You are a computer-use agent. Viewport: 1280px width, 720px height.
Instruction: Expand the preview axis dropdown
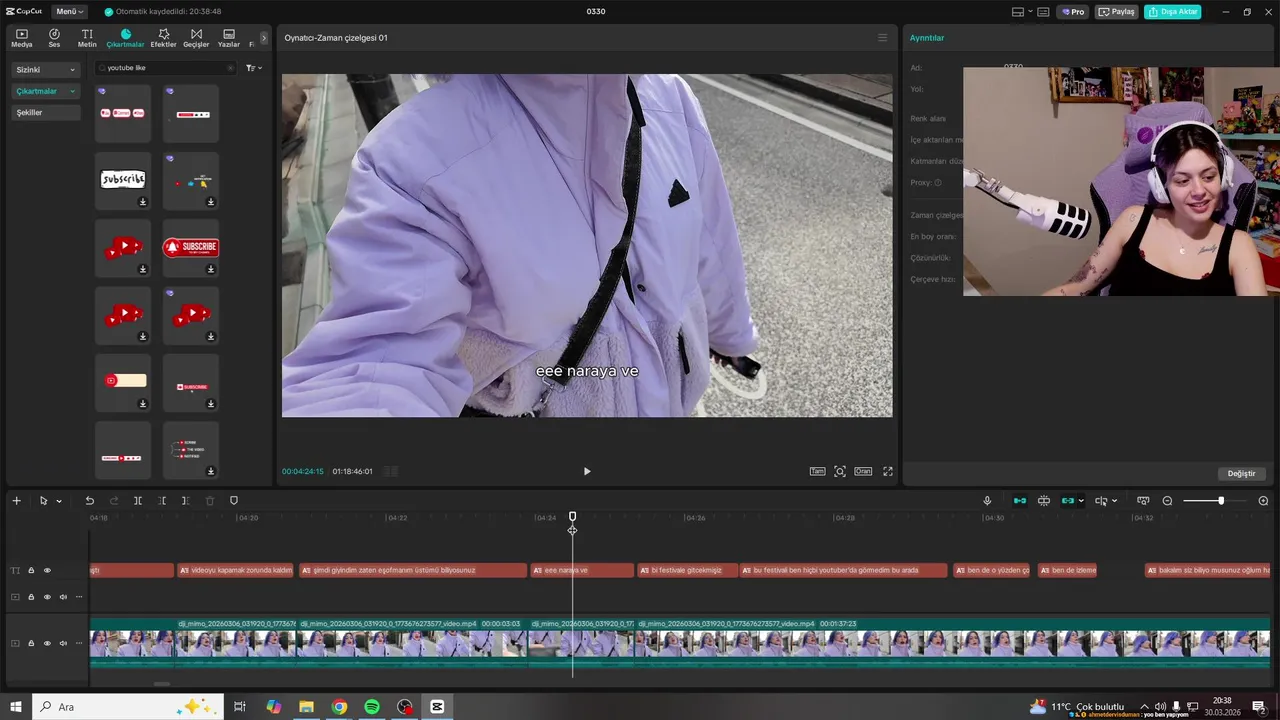click(1114, 501)
